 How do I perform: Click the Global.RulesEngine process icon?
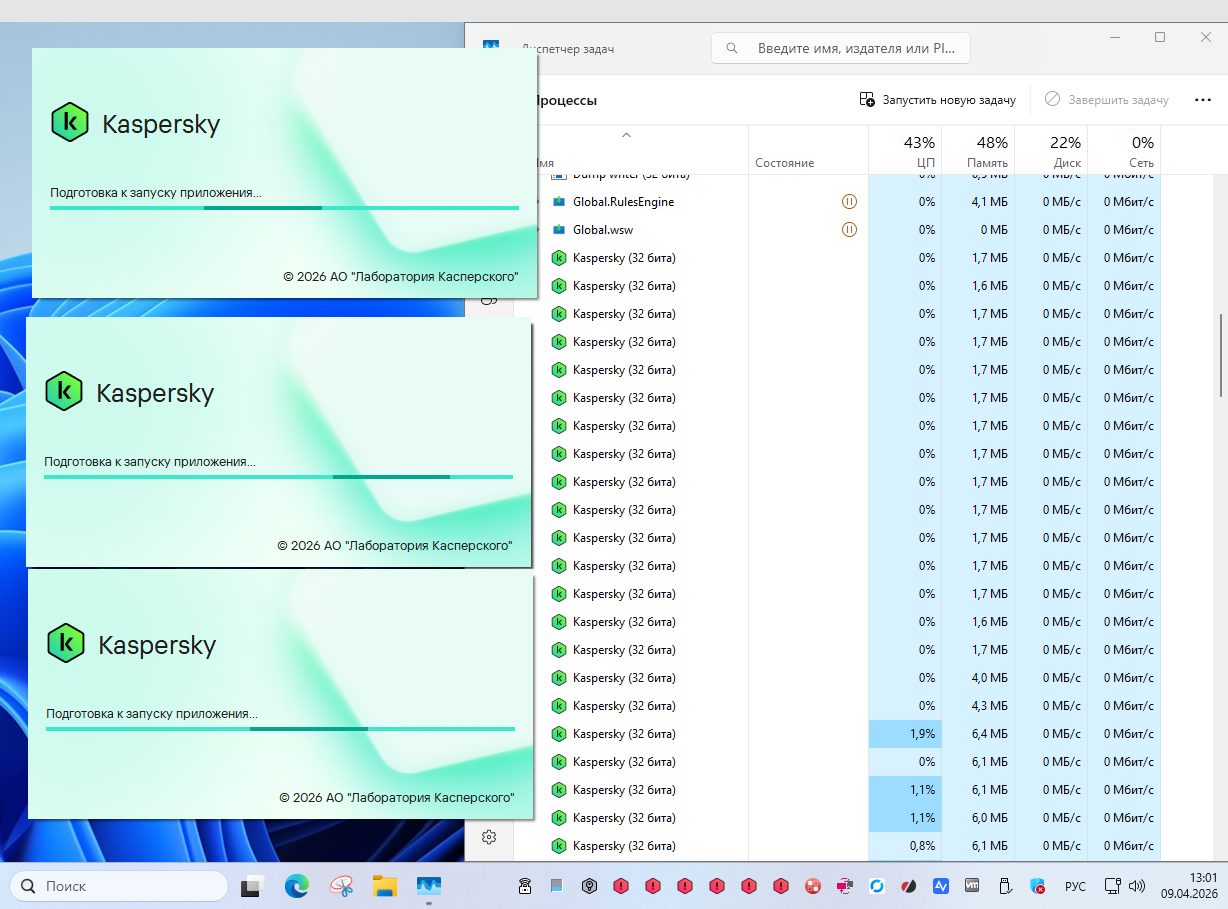559,202
